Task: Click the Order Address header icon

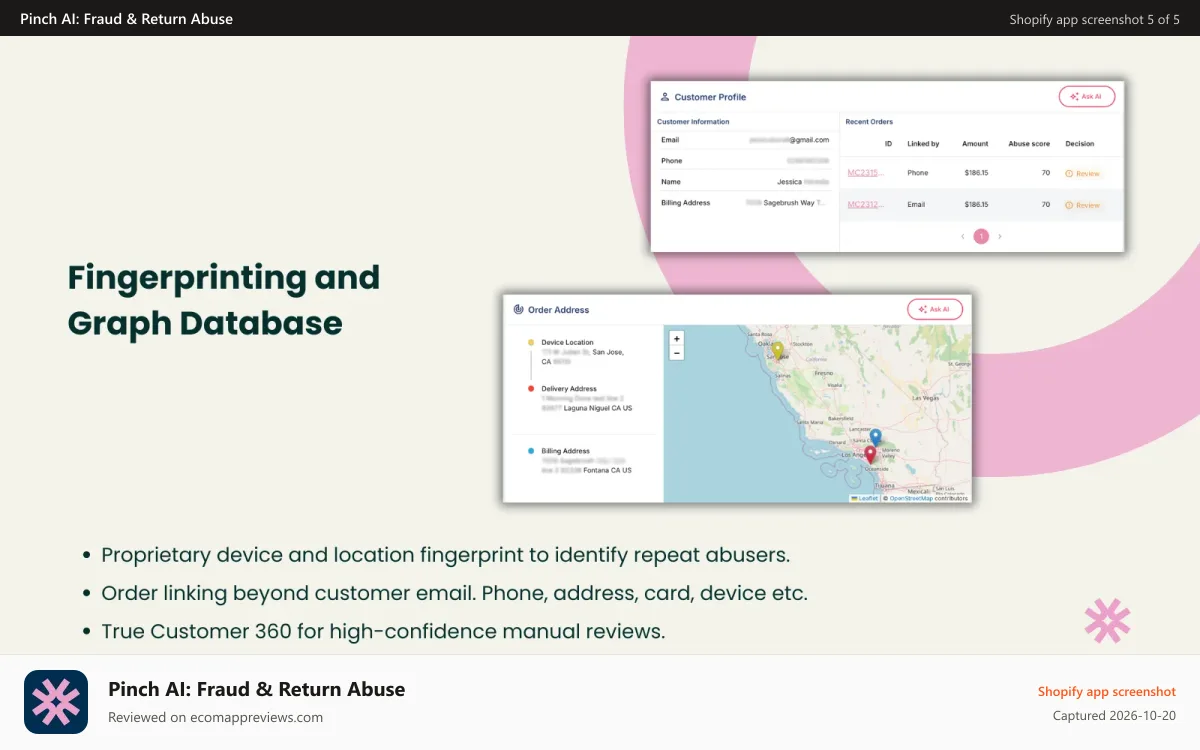Action: tap(518, 310)
